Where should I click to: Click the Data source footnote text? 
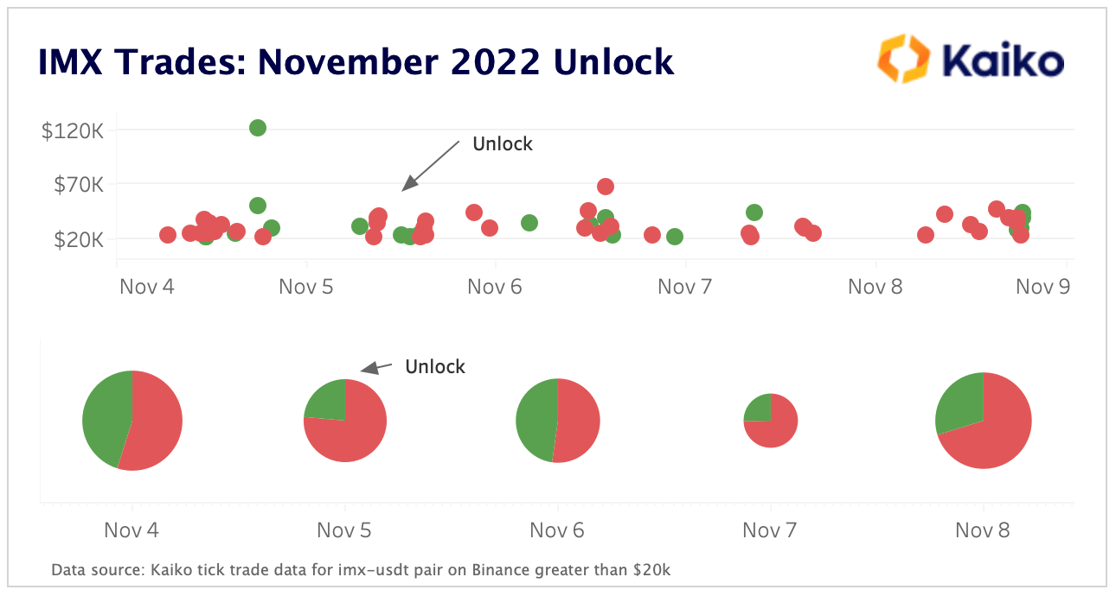click(361, 571)
